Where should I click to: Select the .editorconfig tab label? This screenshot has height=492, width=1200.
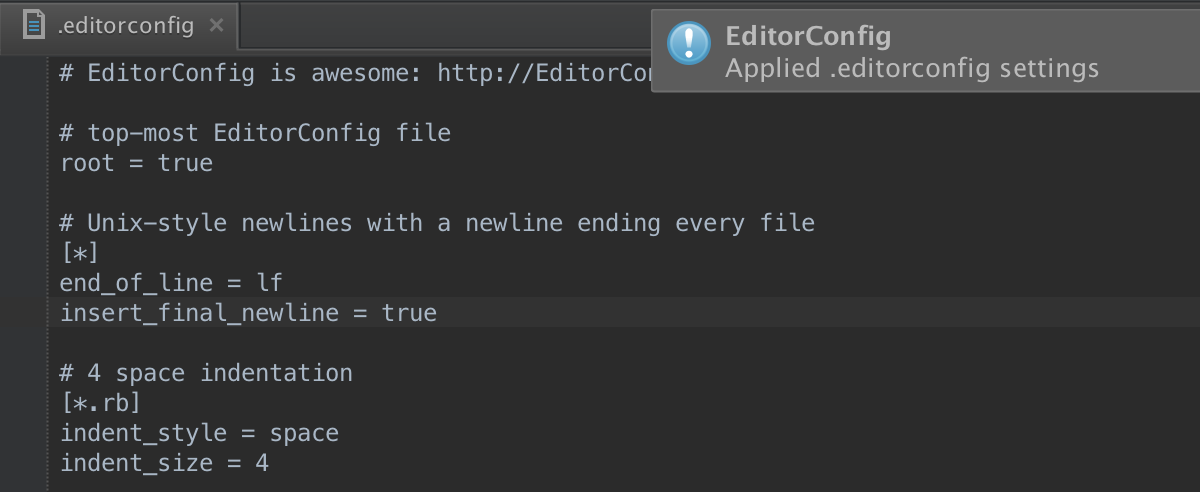click(126, 25)
